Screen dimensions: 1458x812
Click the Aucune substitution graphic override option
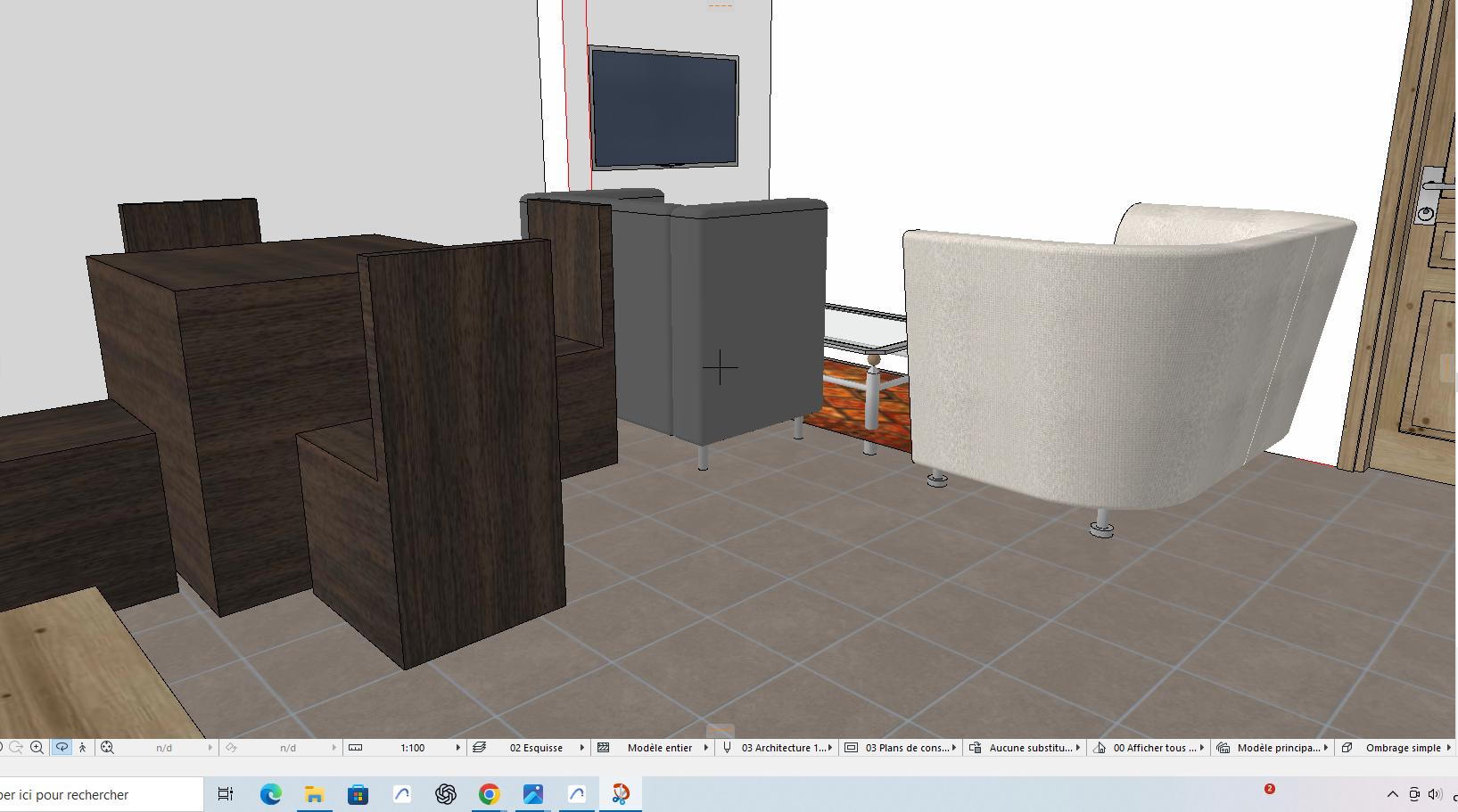point(1030,748)
